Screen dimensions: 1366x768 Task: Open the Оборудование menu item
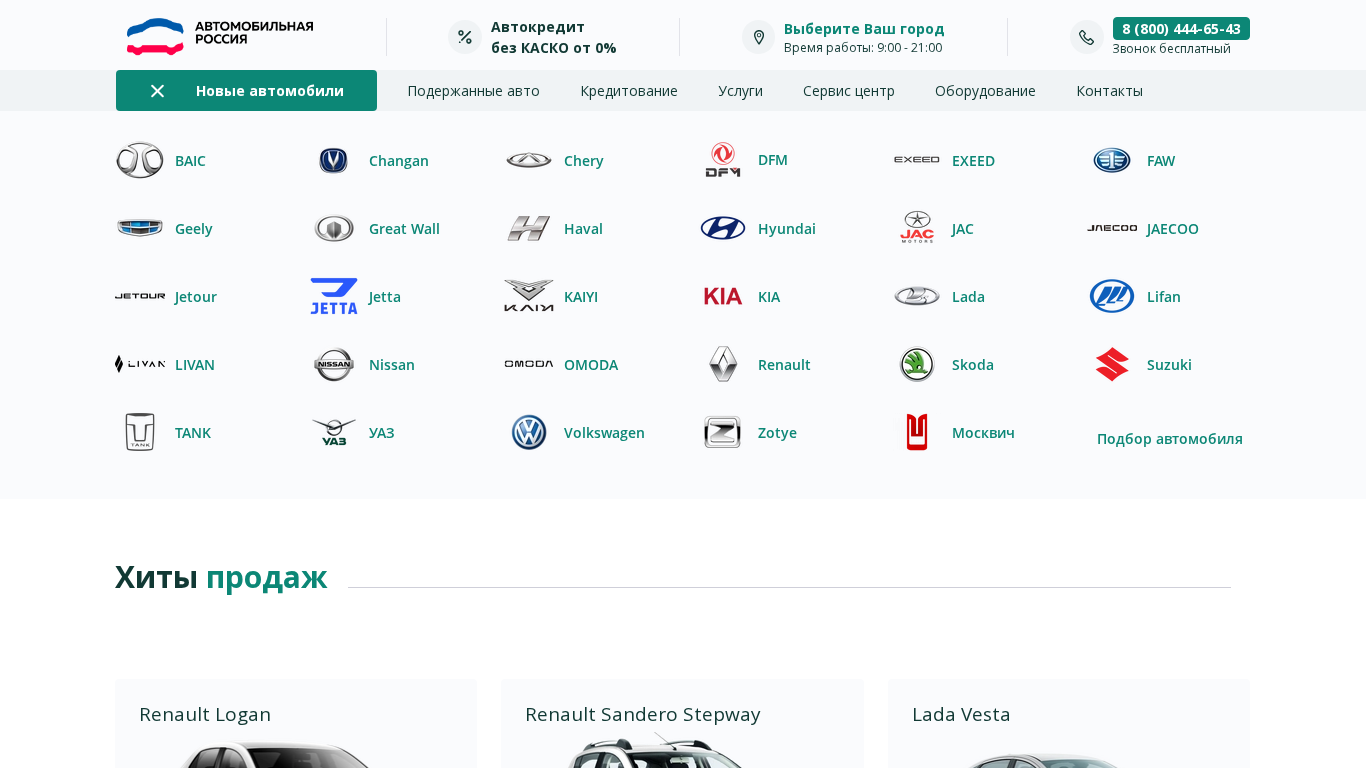point(986,91)
